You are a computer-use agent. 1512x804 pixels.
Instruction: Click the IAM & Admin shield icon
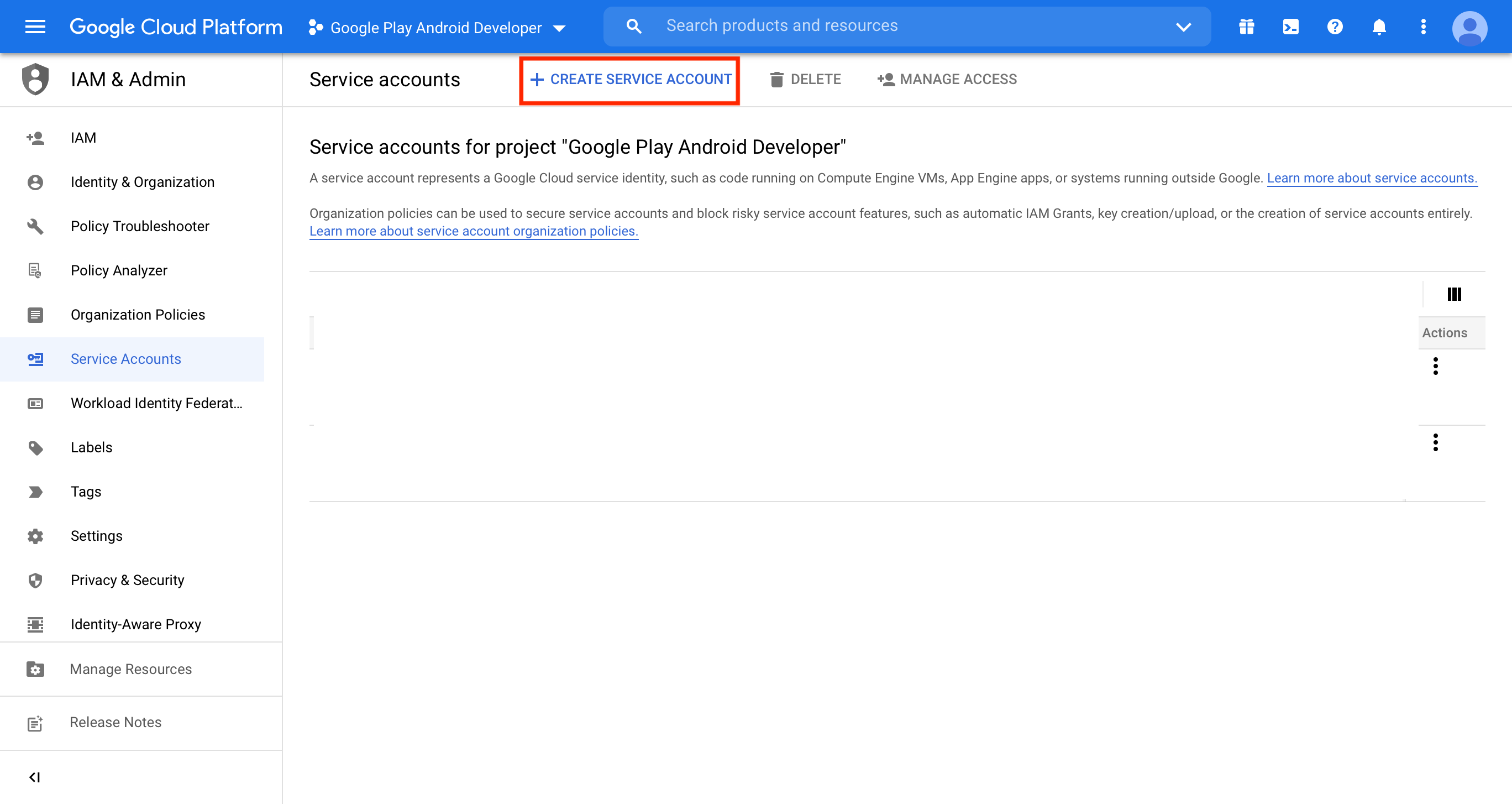click(x=35, y=79)
